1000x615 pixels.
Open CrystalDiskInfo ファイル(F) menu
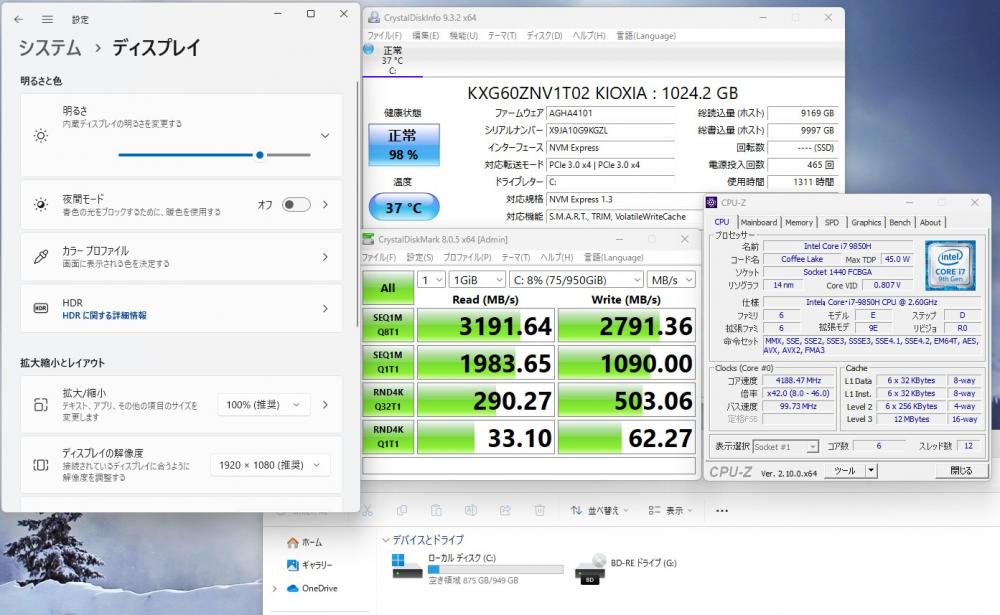click(384, 36)
